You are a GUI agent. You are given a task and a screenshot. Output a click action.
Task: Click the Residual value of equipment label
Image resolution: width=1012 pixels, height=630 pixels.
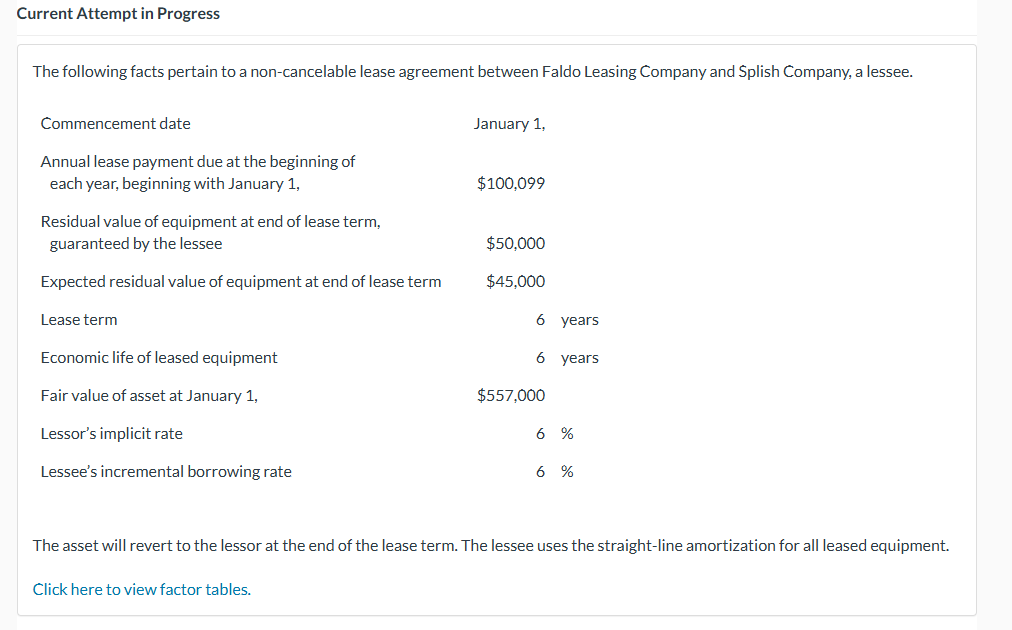coord(210,221)
